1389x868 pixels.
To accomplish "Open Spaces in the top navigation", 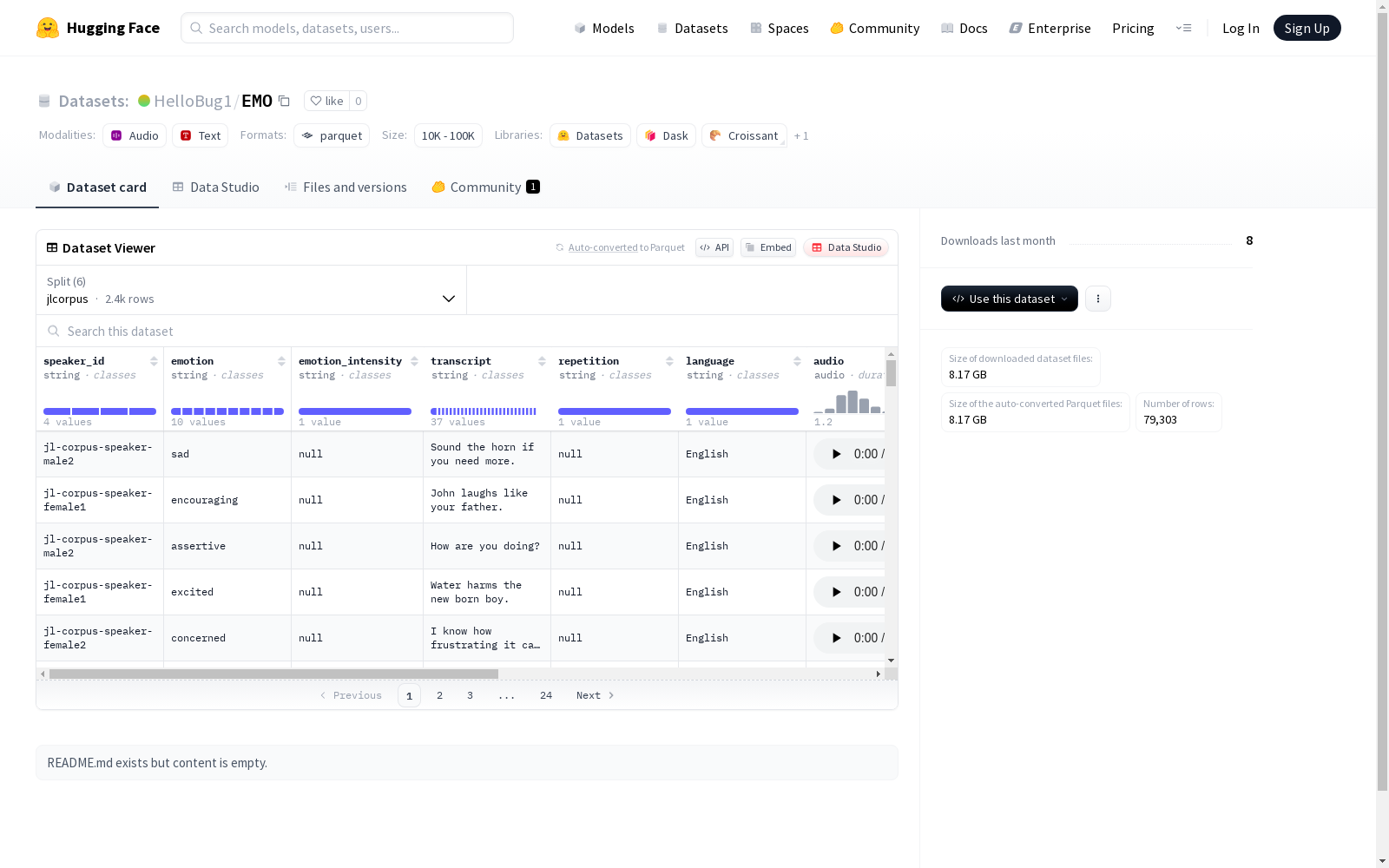I will tap(780, 28).
